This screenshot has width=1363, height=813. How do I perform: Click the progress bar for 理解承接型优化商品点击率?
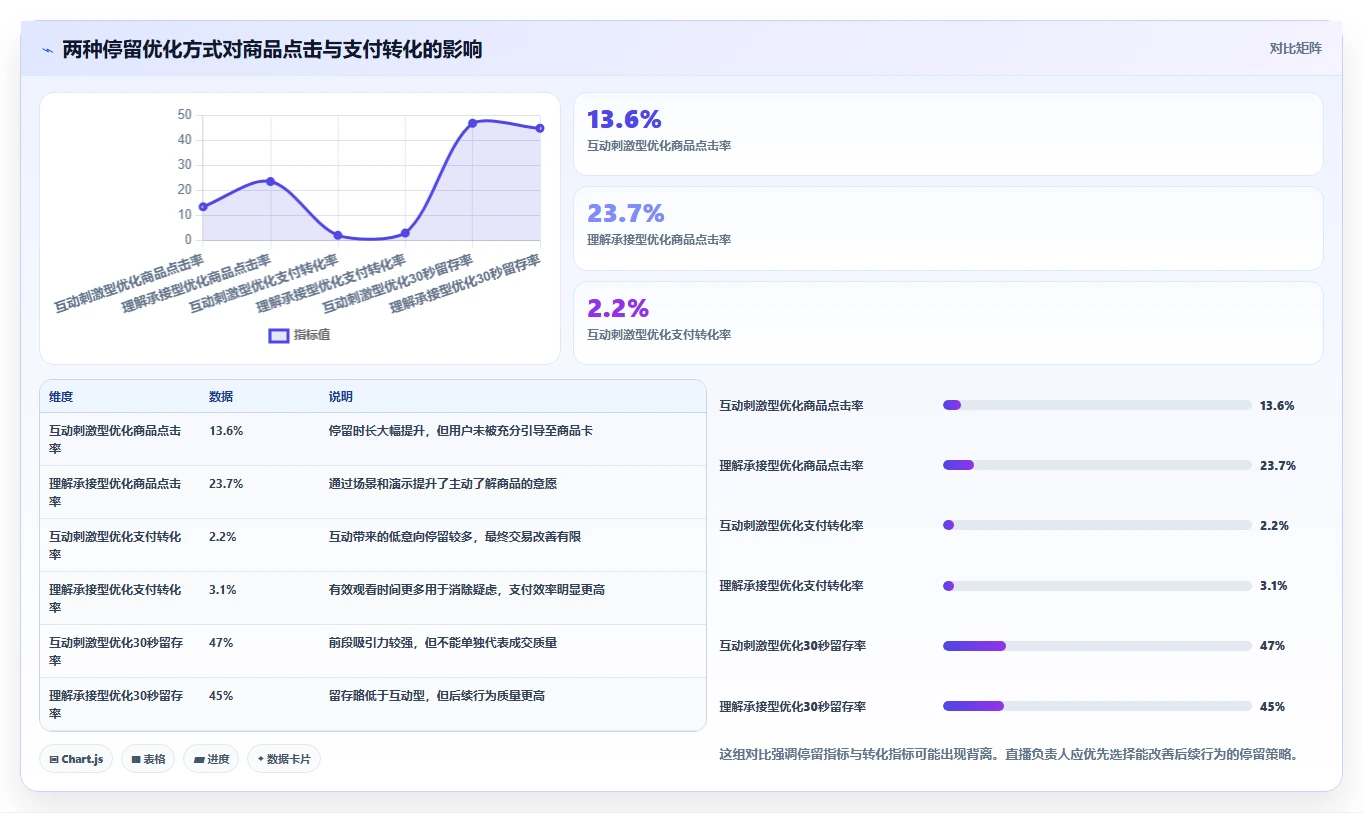tap(1097, 465)
